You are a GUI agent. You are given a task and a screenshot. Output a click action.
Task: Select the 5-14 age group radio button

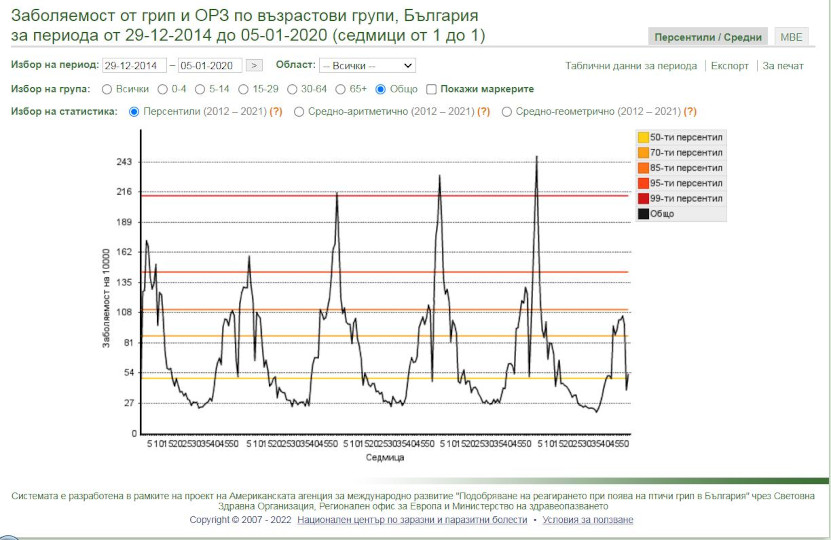click(200, 90)
